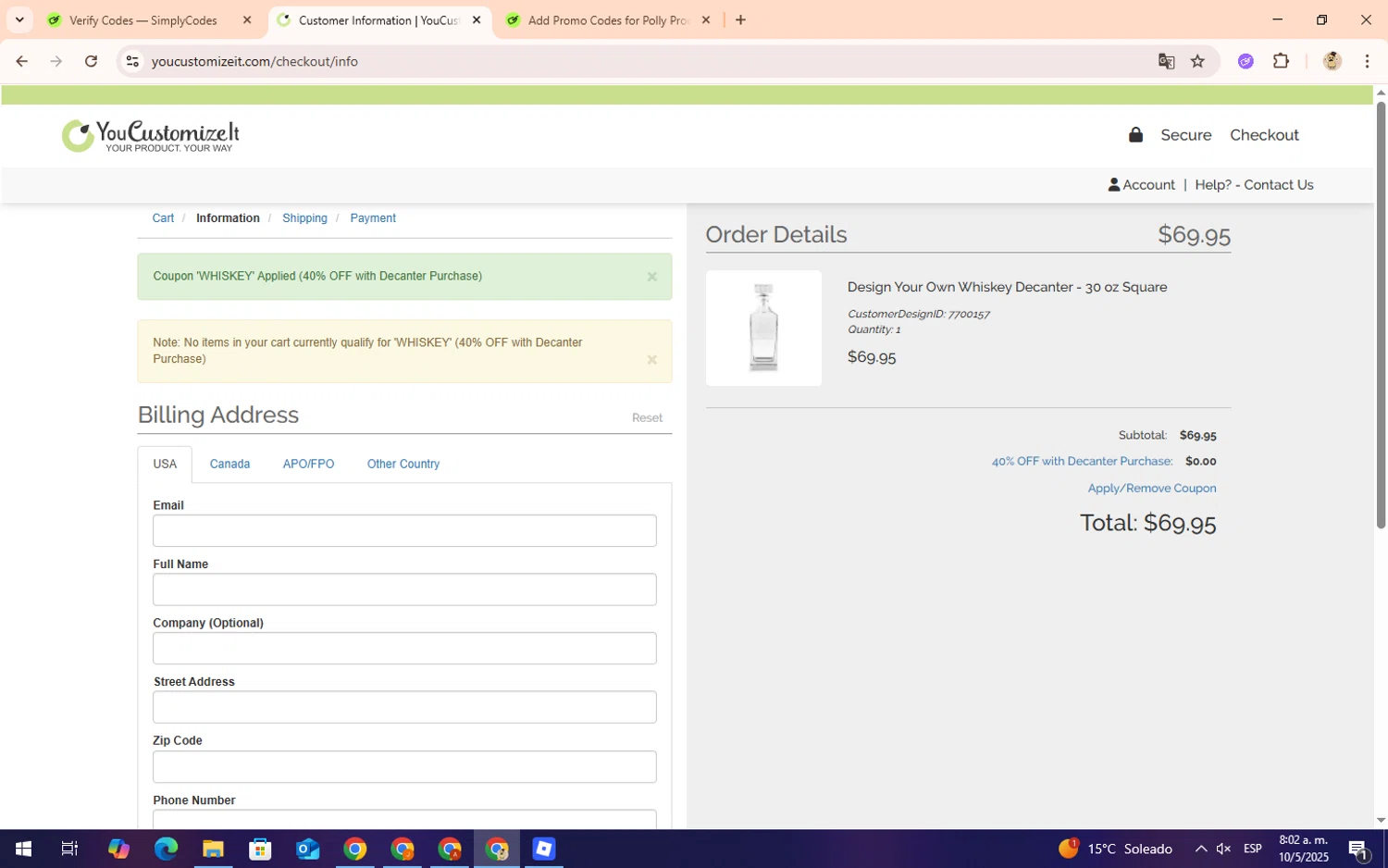Click the whiskey decanter product thumbnail
The image size is (1388, 868).
point(763,328)
